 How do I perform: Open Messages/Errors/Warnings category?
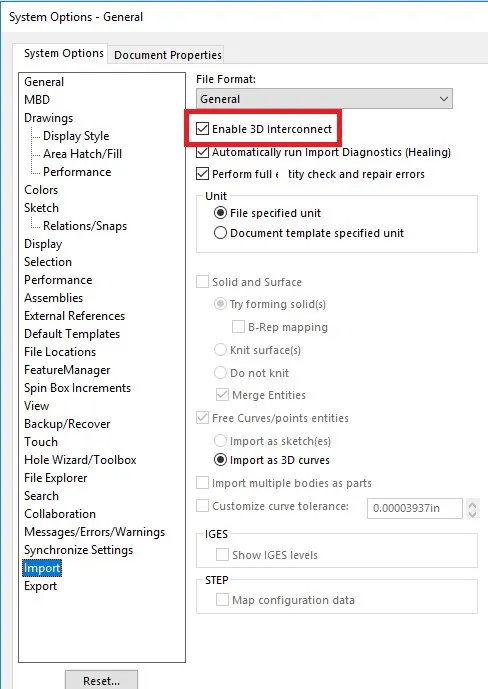coord(94,532)
